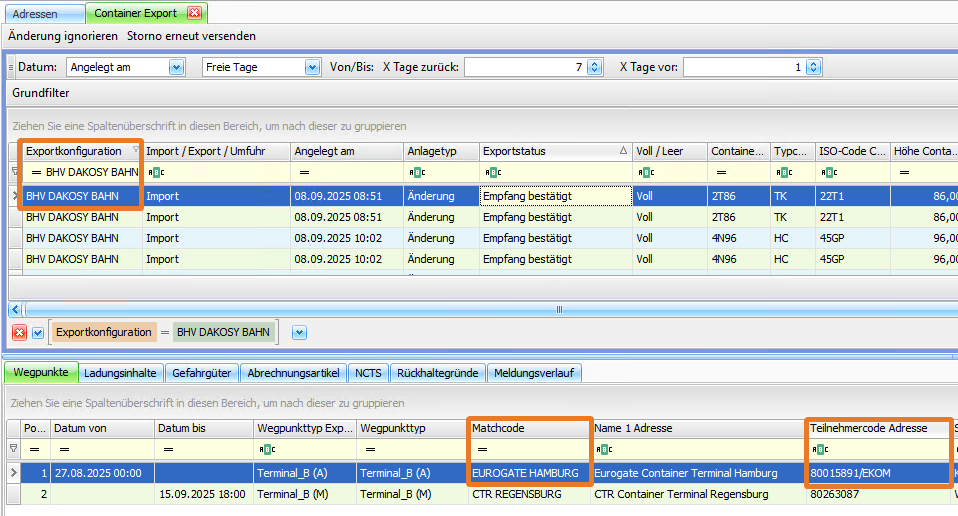Click Änderung ignorieren command
This screenshot has height=516, width=958.
tap(62, 36)
